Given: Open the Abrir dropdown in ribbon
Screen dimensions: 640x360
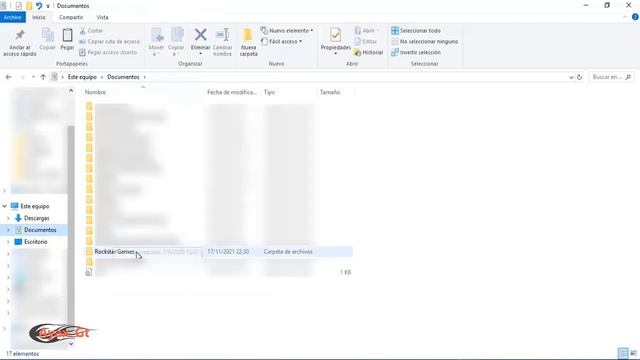Looking at the screenshot, I should point(367,31).
